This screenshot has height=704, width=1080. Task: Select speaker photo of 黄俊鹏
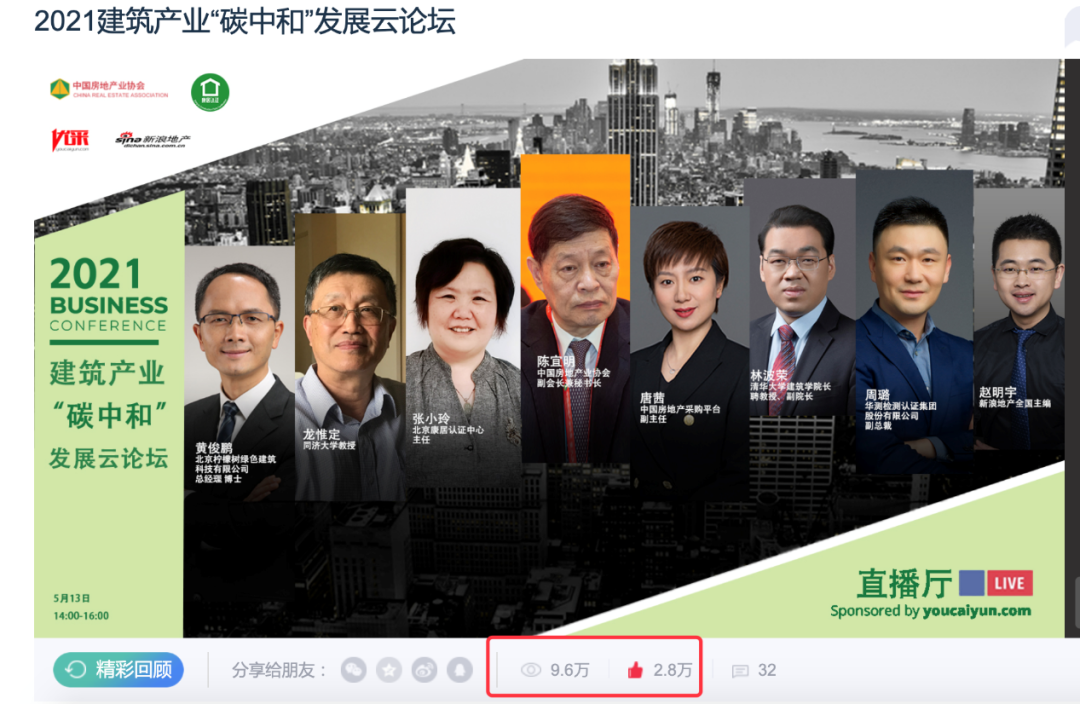click(239, 373)
